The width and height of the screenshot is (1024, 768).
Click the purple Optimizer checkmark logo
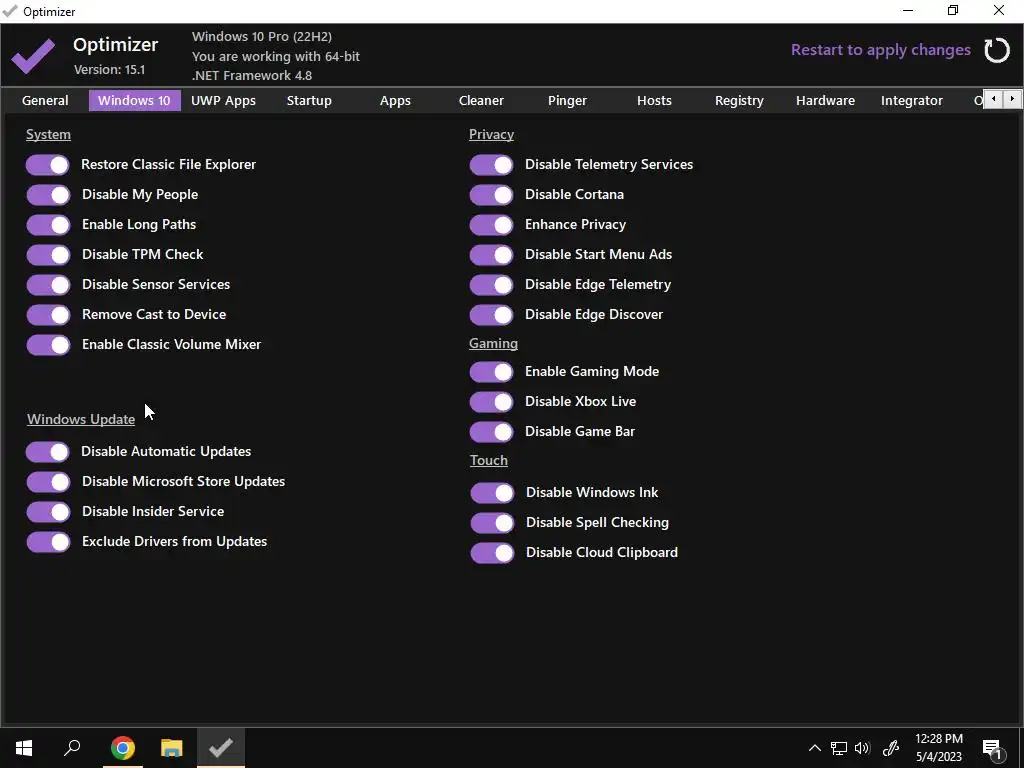point(33,56)
